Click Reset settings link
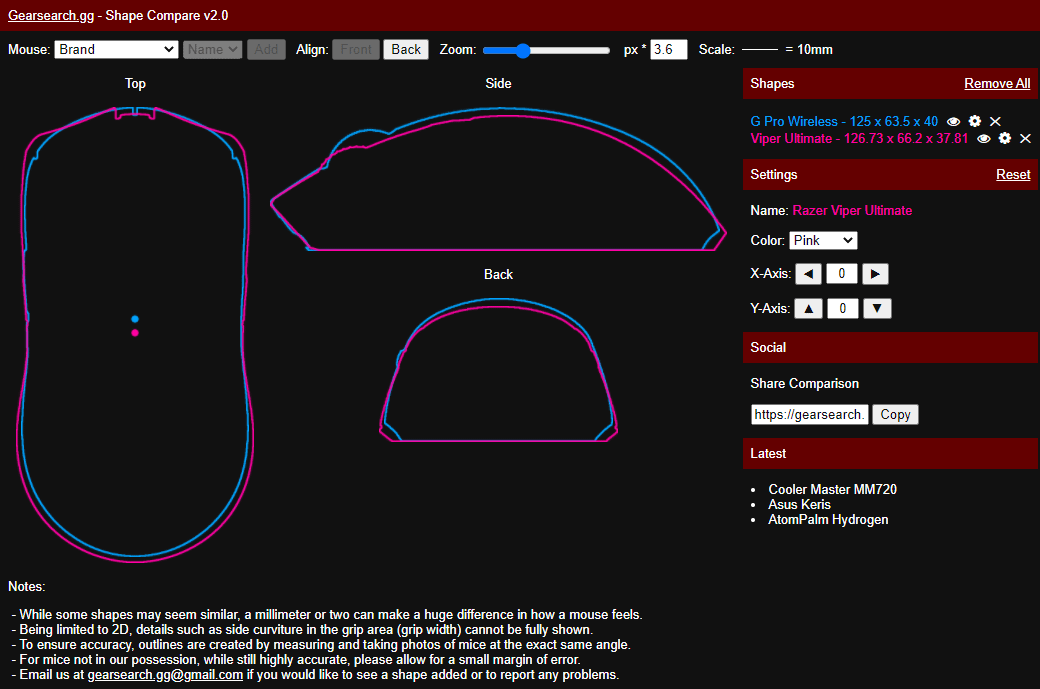Viewport: 1040px width, 689px height. 1013,174
